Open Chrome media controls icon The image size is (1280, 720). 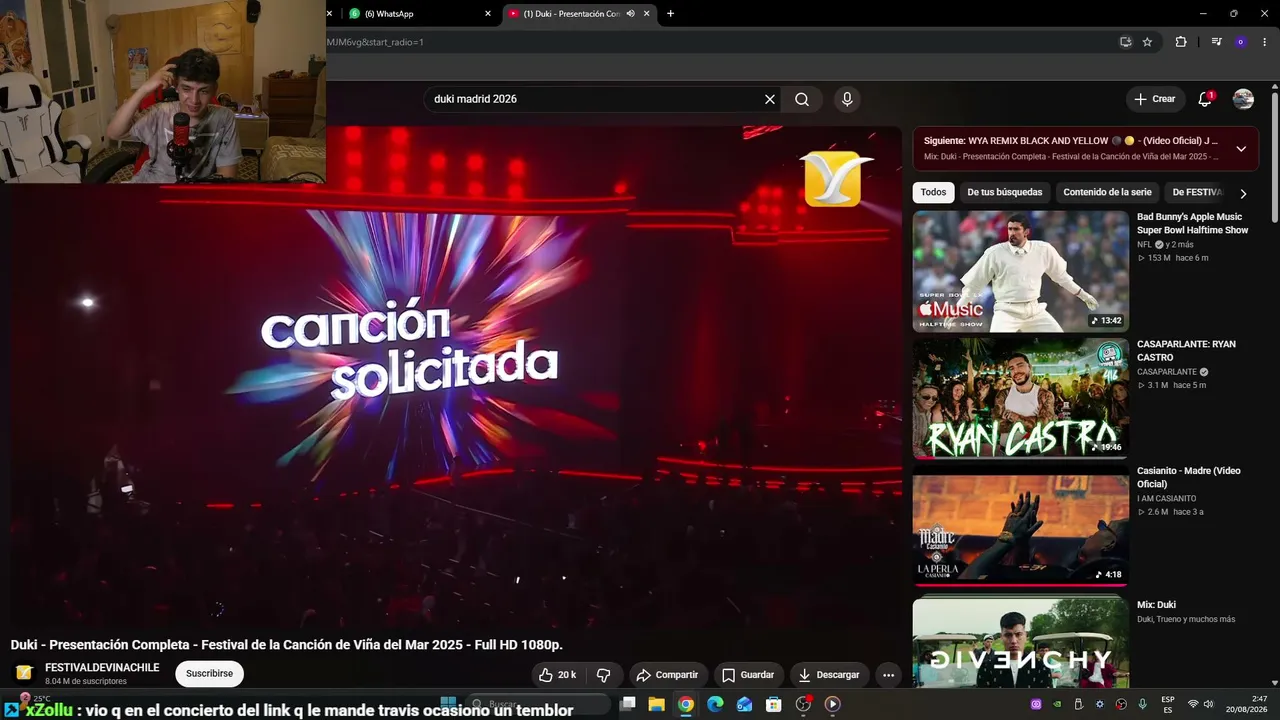[1216, 42]
